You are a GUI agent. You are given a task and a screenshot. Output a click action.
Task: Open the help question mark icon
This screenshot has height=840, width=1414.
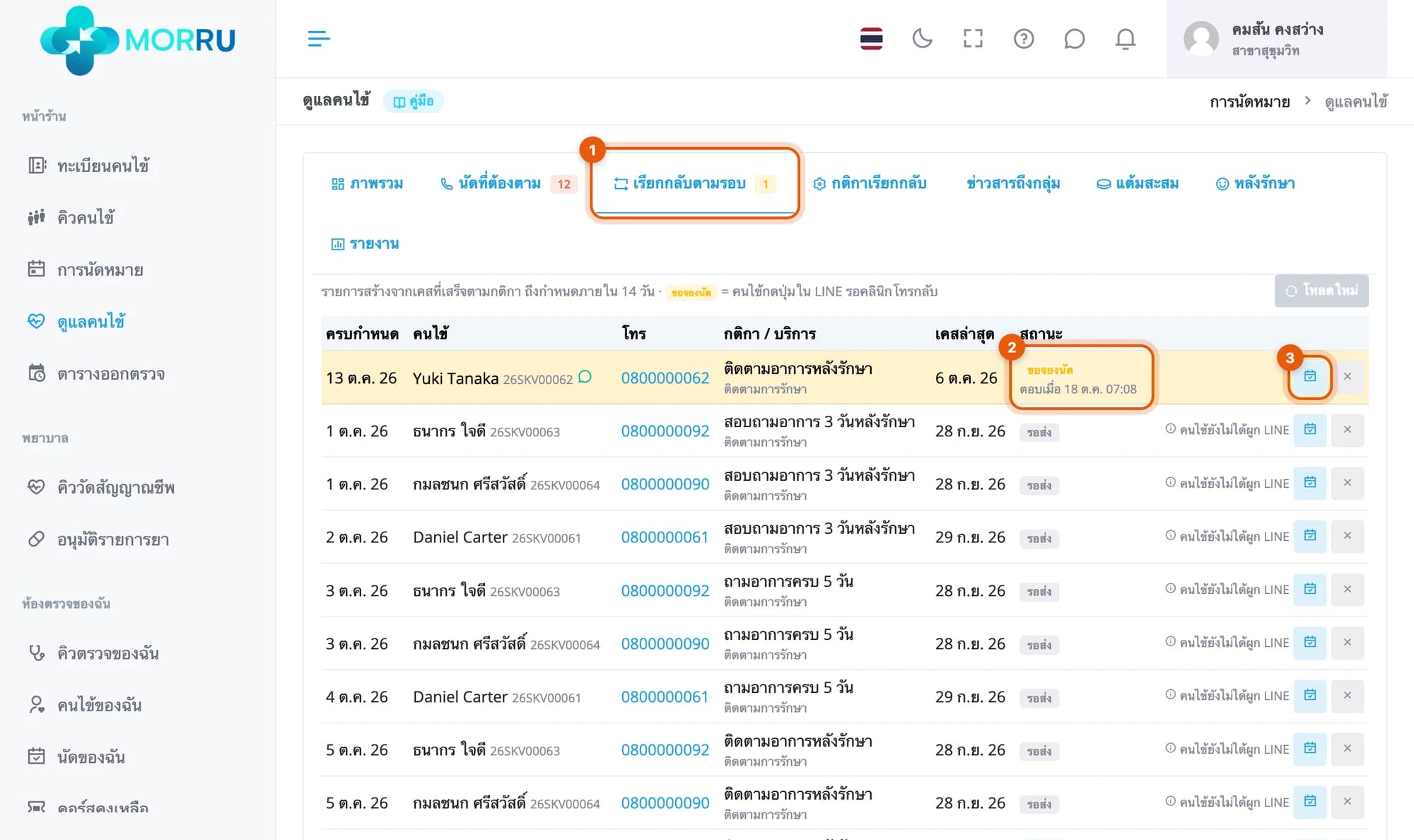pos(1024,38)
